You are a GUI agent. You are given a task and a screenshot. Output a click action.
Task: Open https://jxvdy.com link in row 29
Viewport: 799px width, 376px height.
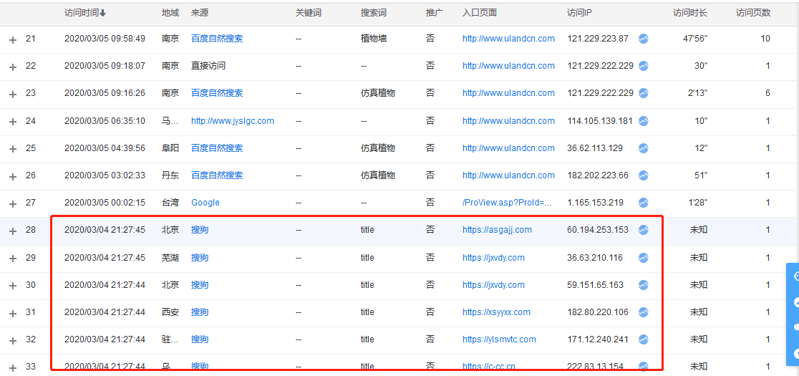tap(494, 258)
